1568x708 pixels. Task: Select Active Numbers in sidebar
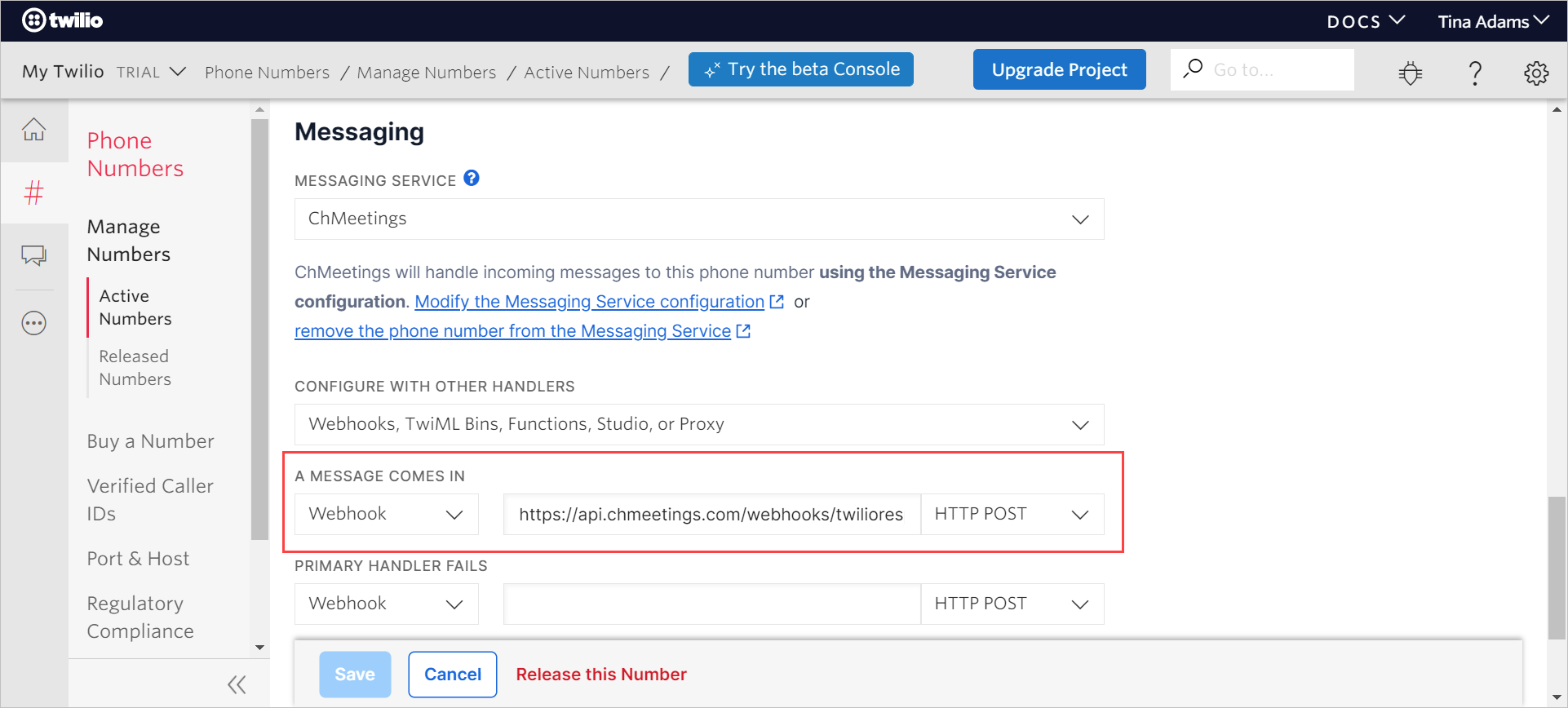coord(135,308)
